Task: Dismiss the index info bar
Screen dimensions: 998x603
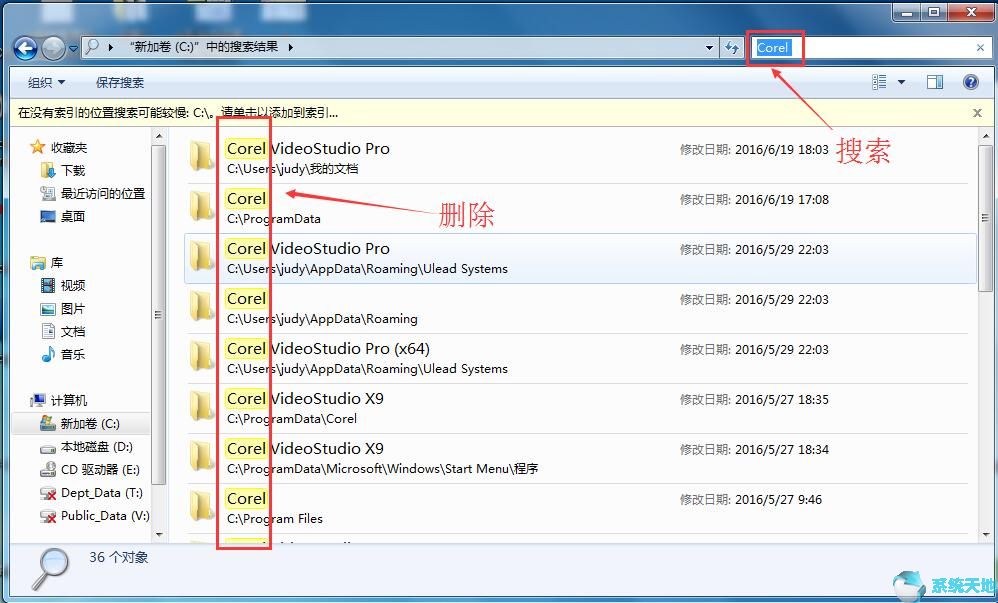Action: [978, 113]
